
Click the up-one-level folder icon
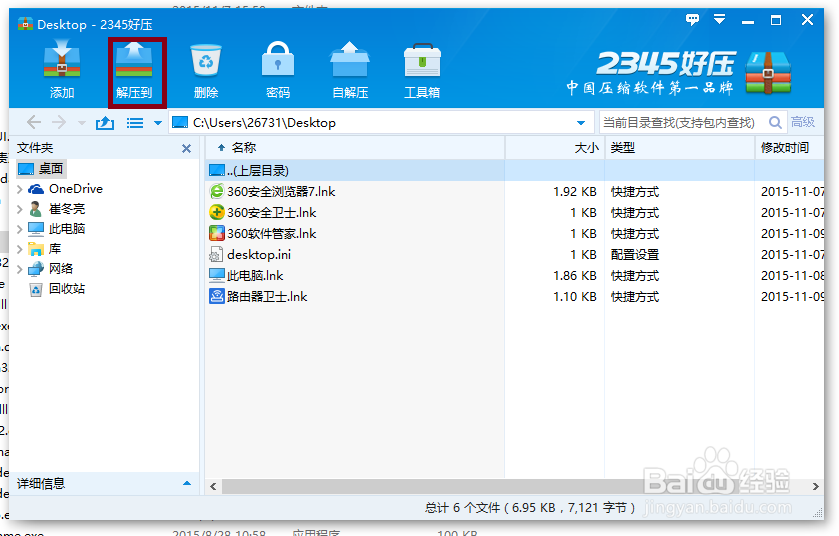(x=104, y=123)
